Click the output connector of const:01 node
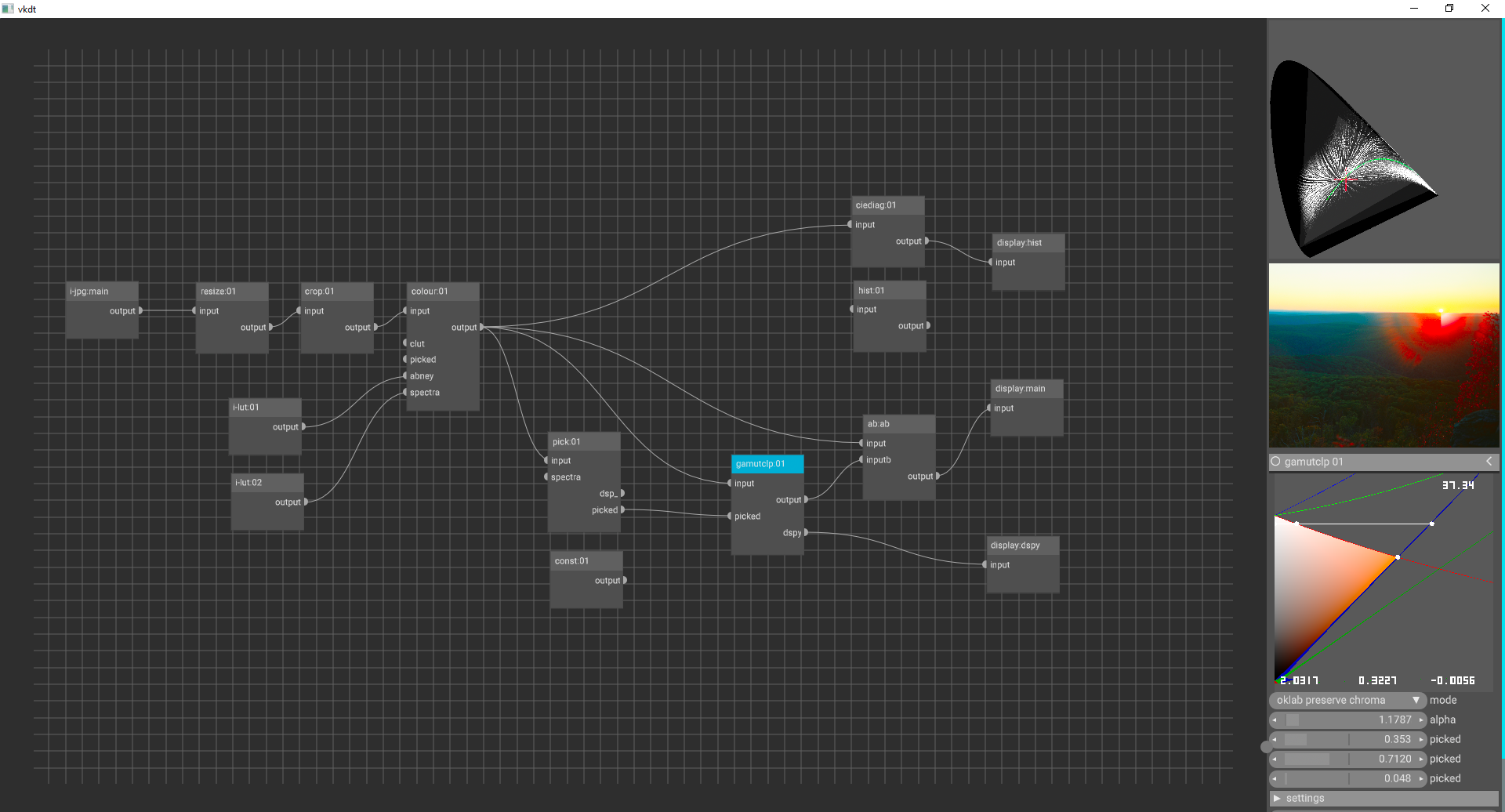The width and height of the screenshot is (1505, 812). click(x=625, y=581)
